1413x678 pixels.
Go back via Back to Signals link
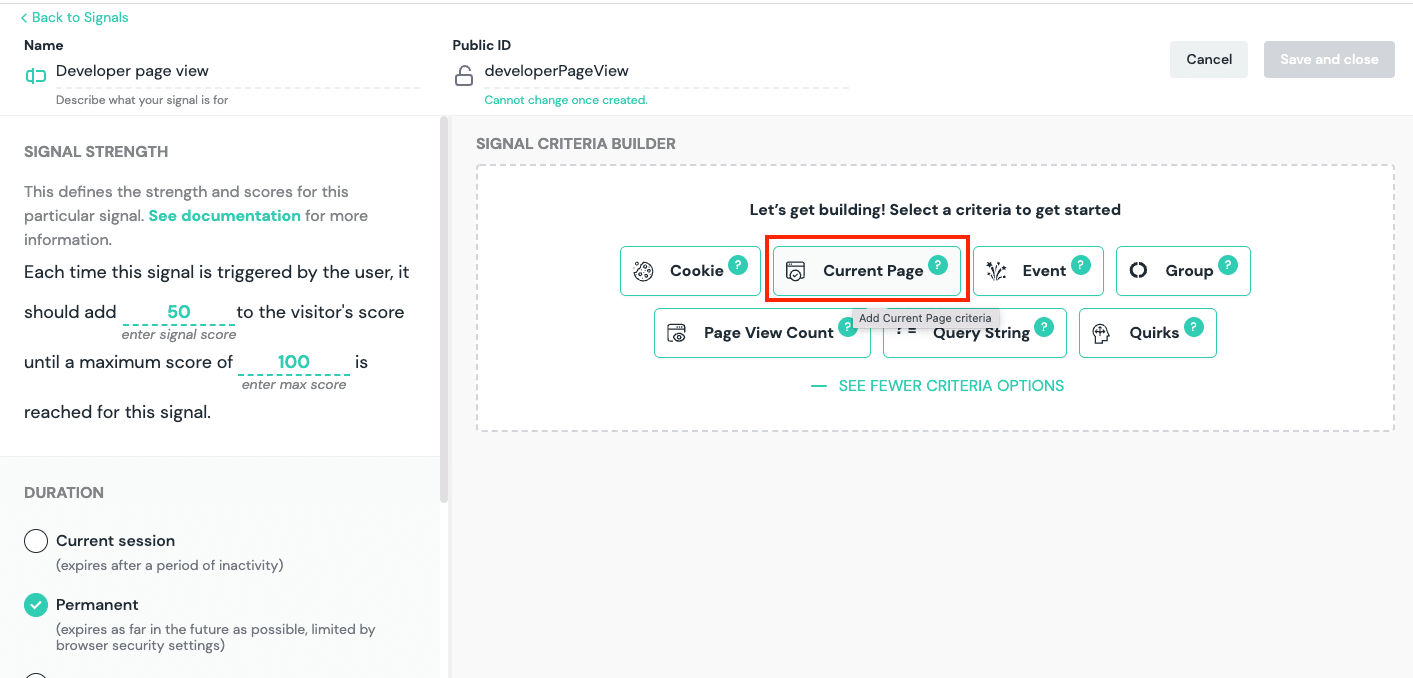74,17
